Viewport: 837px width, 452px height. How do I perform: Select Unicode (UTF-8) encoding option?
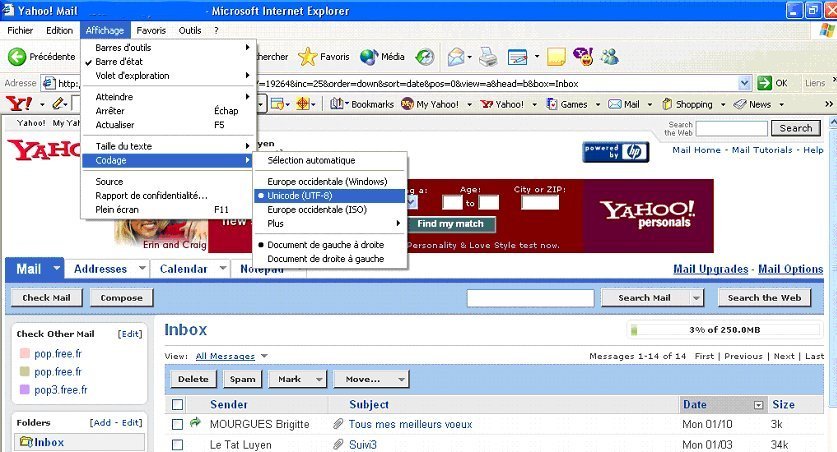[x=329, y=196]
